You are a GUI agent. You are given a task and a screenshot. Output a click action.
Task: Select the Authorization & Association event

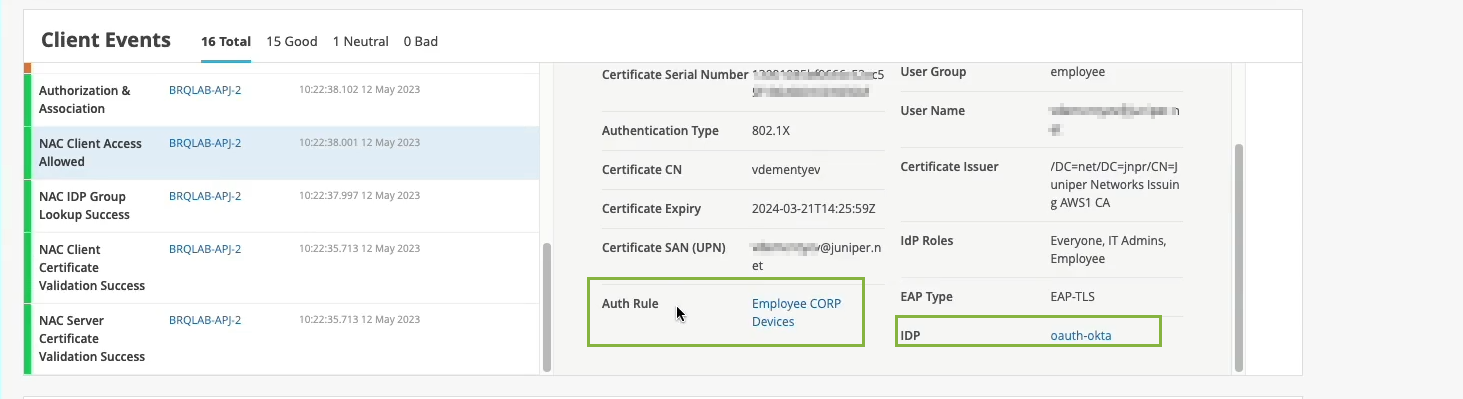pyautogui.click(x=281, y=99)
